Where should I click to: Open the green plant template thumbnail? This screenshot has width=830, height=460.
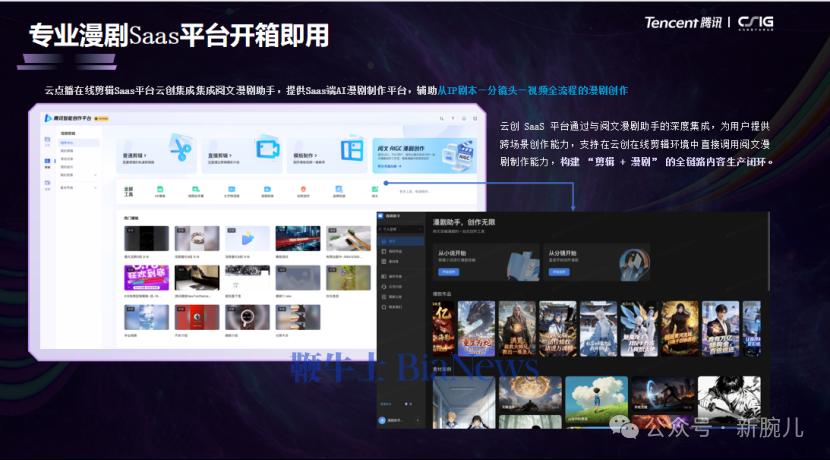pyautogui.click(x=348, y=278)
